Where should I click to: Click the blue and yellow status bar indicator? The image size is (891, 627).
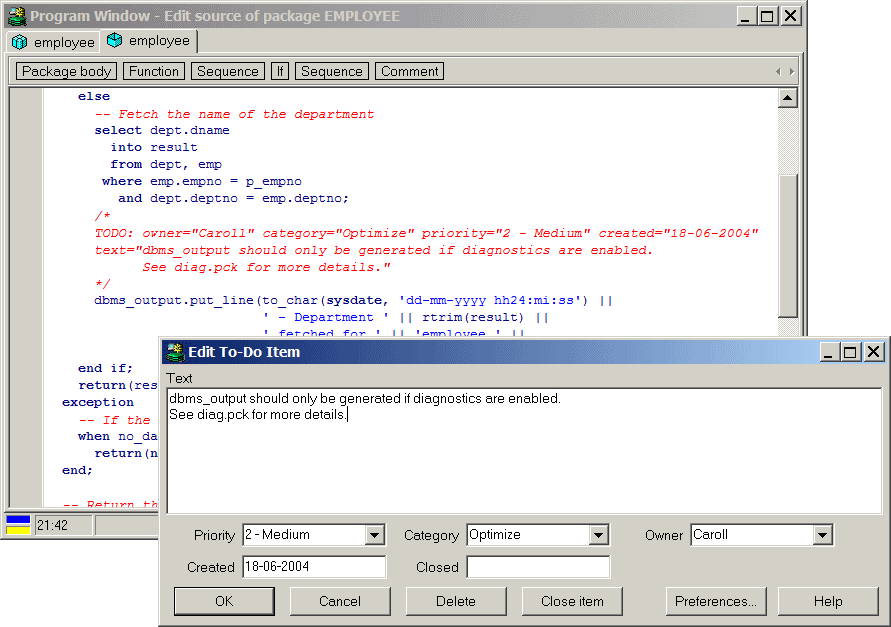[x=18, y=525]
